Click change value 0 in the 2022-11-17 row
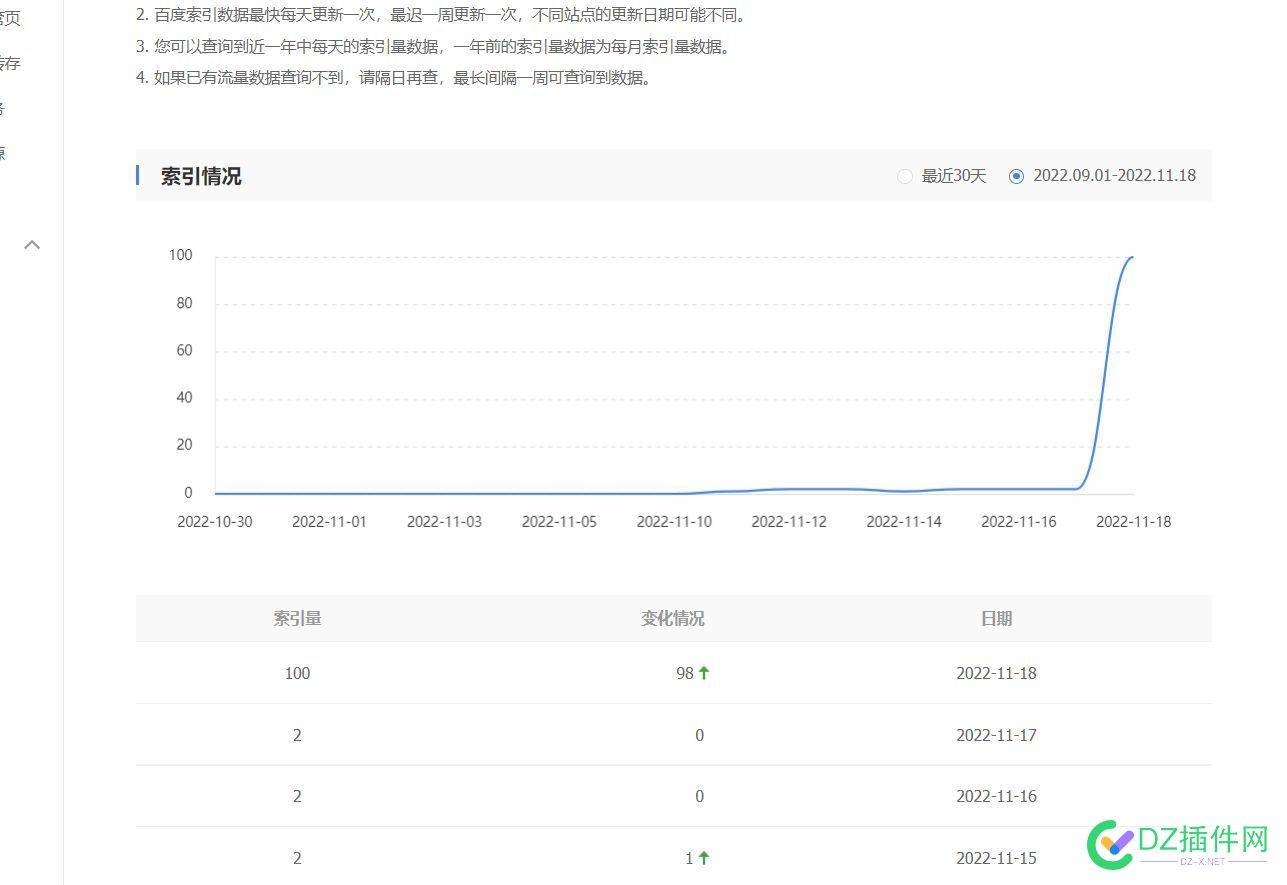Screen dimensions: 1287x885 coord(699,735)
